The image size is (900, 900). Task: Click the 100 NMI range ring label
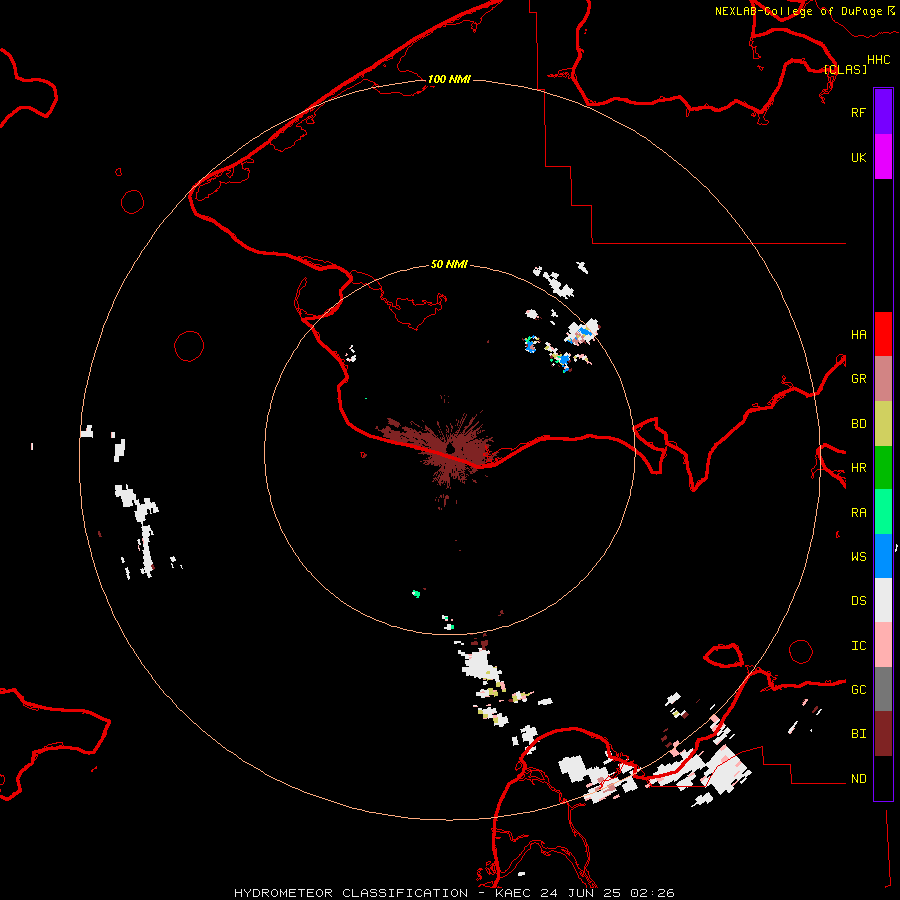click(449, 79)
